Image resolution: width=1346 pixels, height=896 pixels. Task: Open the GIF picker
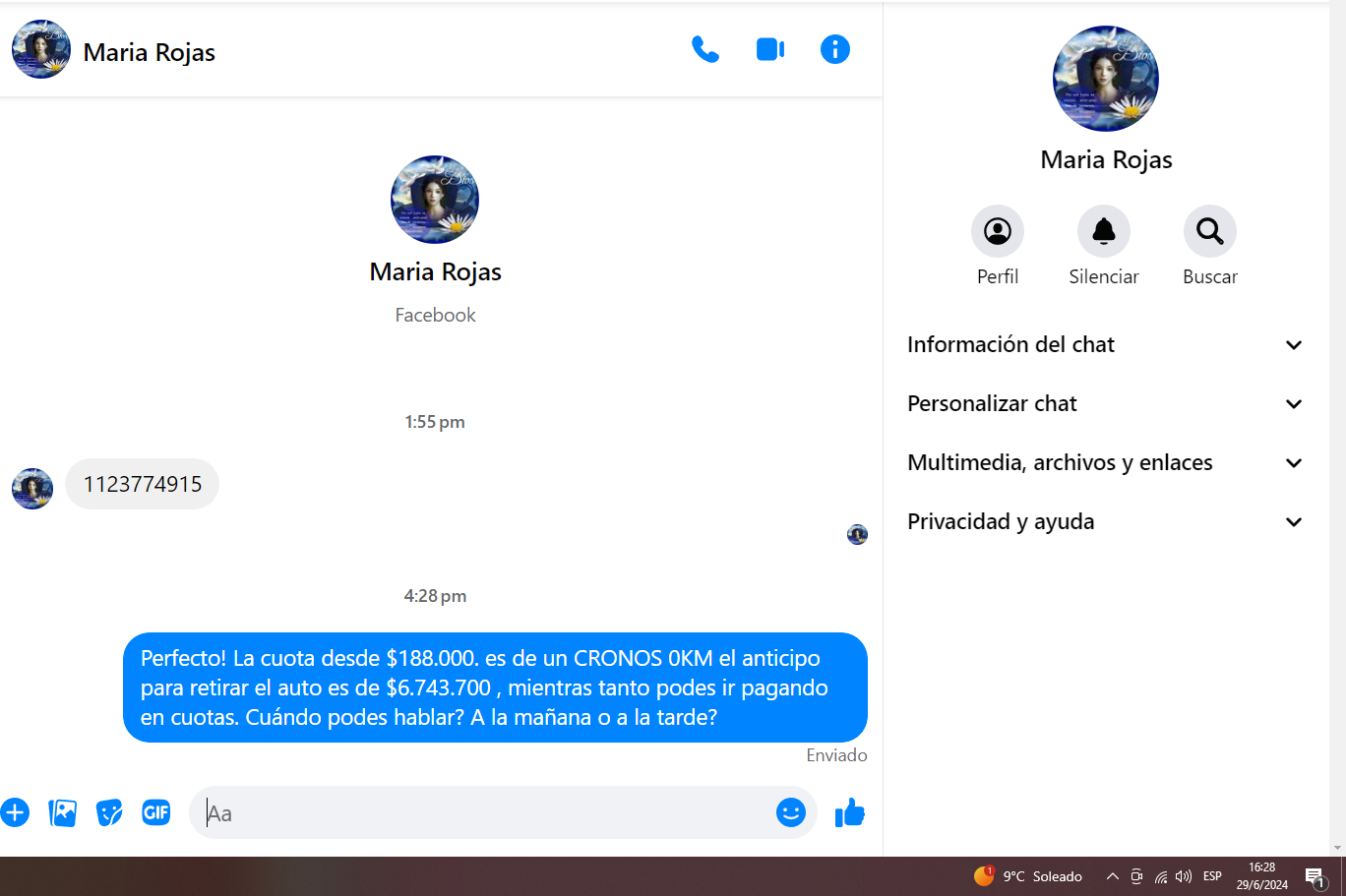(156, 812)
